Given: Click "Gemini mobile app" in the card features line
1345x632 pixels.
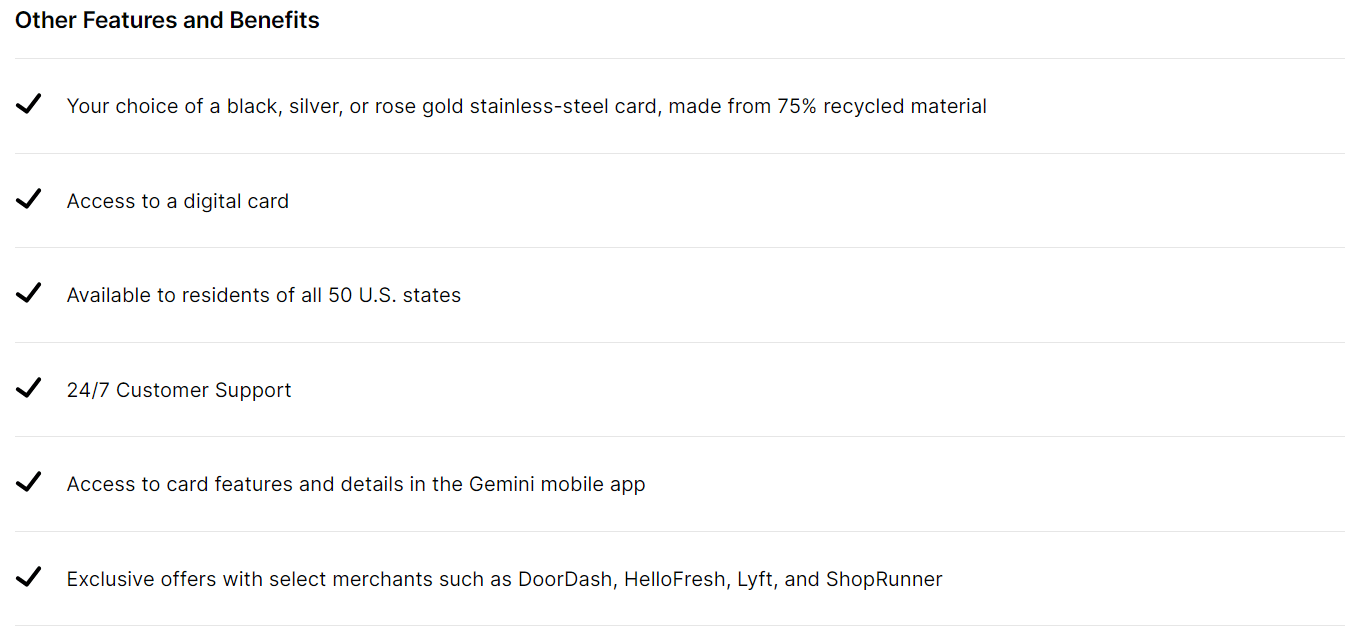Looking at the screenshot, I should [557, 484].
